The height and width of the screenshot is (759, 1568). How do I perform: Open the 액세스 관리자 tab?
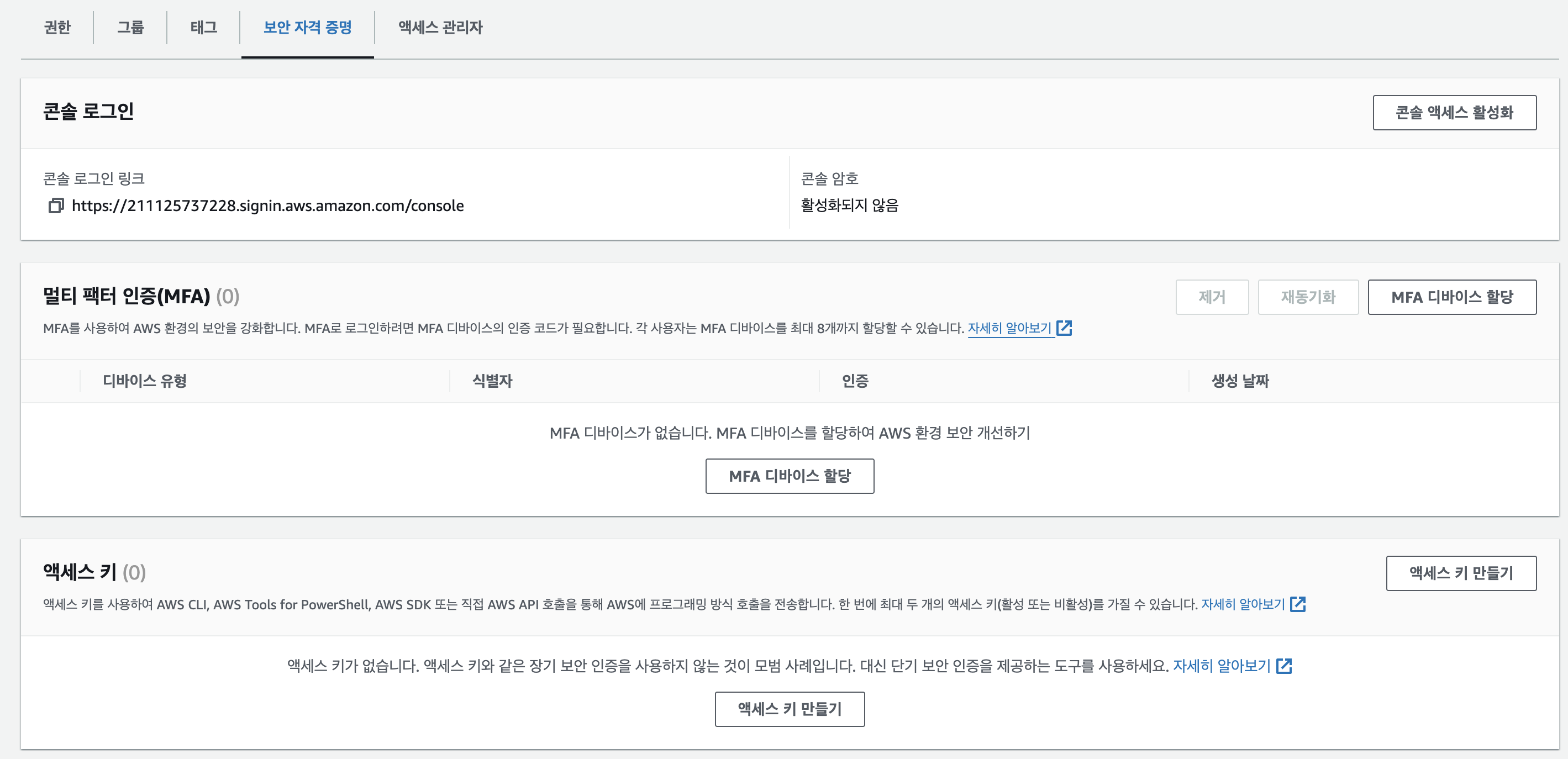point(440,28)
